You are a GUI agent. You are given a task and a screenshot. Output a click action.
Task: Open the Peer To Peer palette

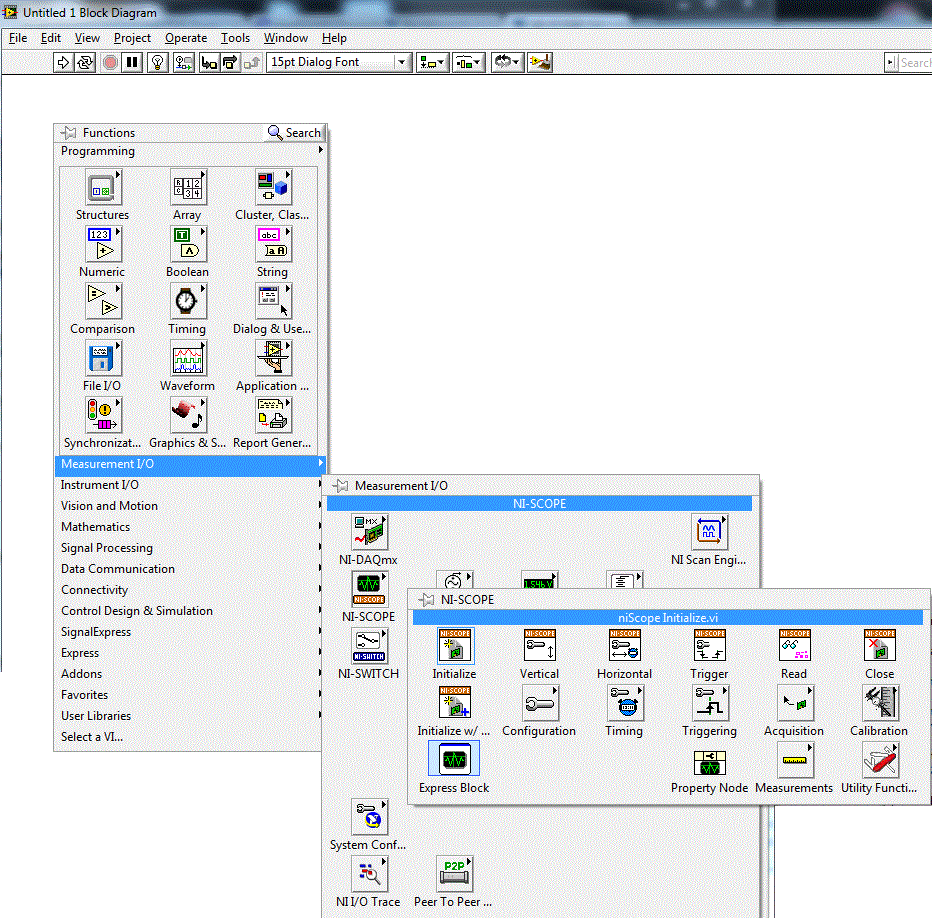click(x=454, y=874)
